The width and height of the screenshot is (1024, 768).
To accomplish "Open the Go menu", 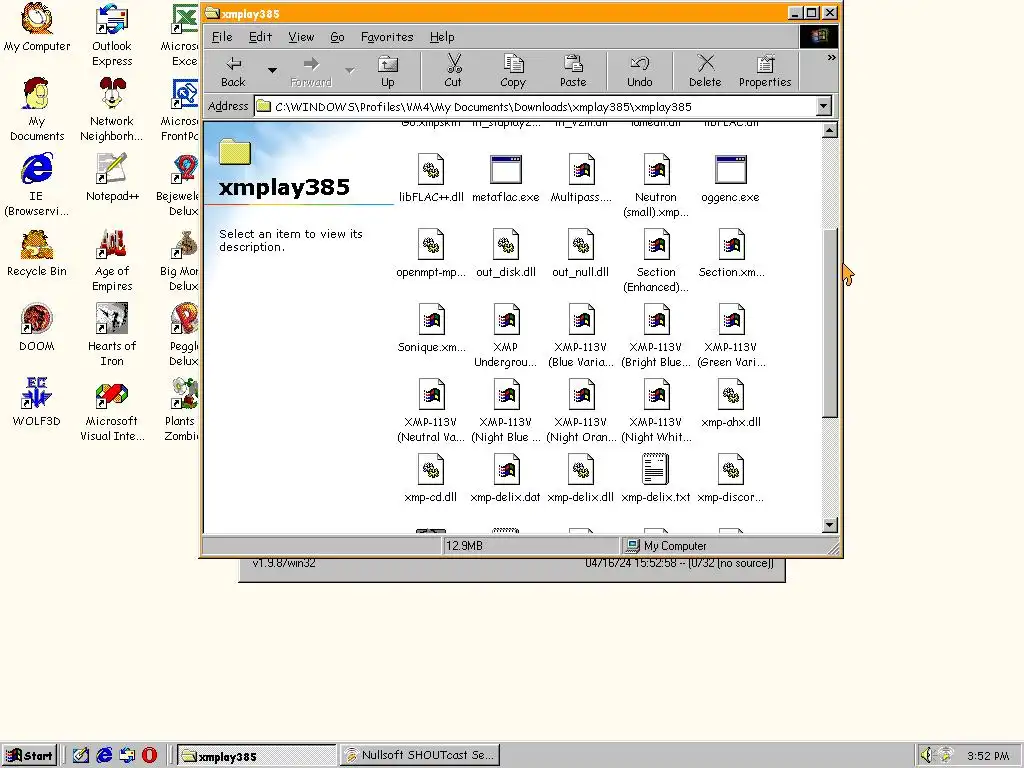I will point(337,37).
